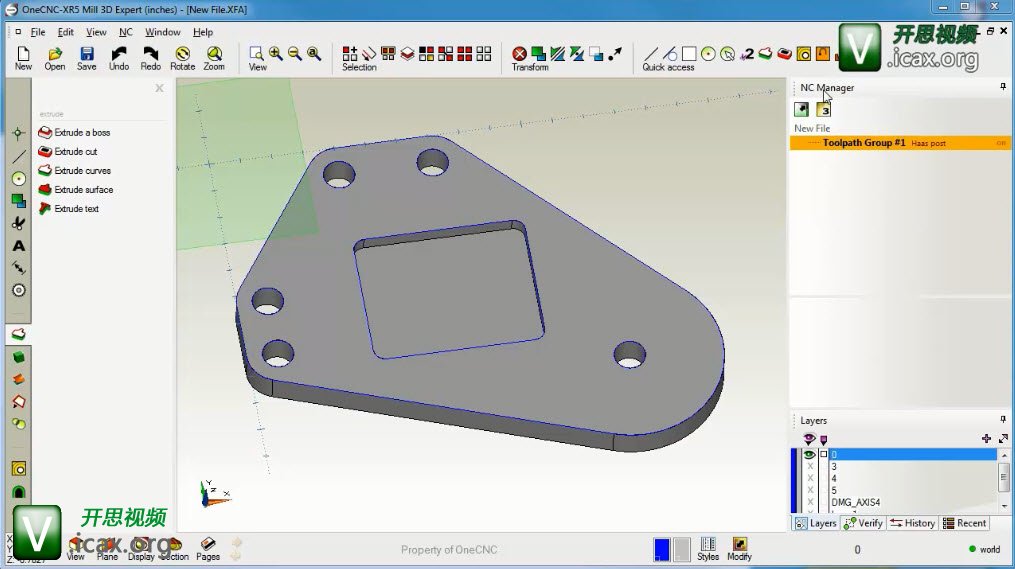Viewport: 1015px width, 569px height.
Task: Click the red delete icon above Transform
Action: [x=519, y=54]
